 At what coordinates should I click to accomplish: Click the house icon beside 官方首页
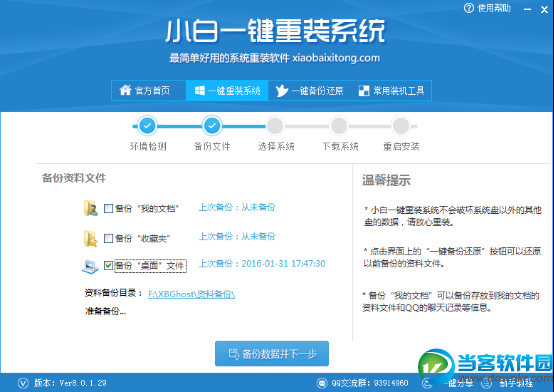point(125,90)
